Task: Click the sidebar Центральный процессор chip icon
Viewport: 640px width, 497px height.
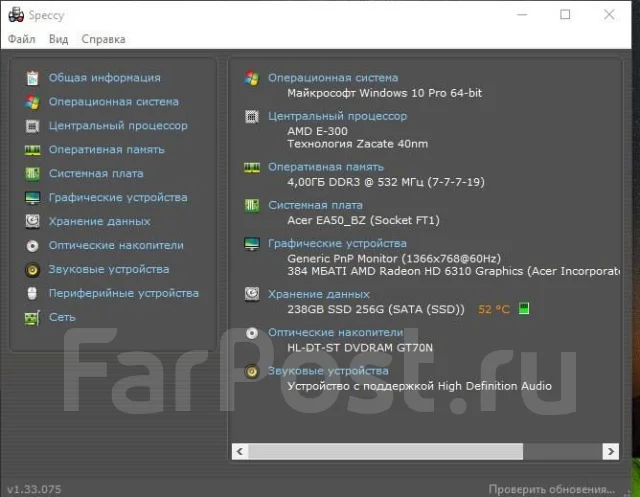Action: [x=32, y=126]
